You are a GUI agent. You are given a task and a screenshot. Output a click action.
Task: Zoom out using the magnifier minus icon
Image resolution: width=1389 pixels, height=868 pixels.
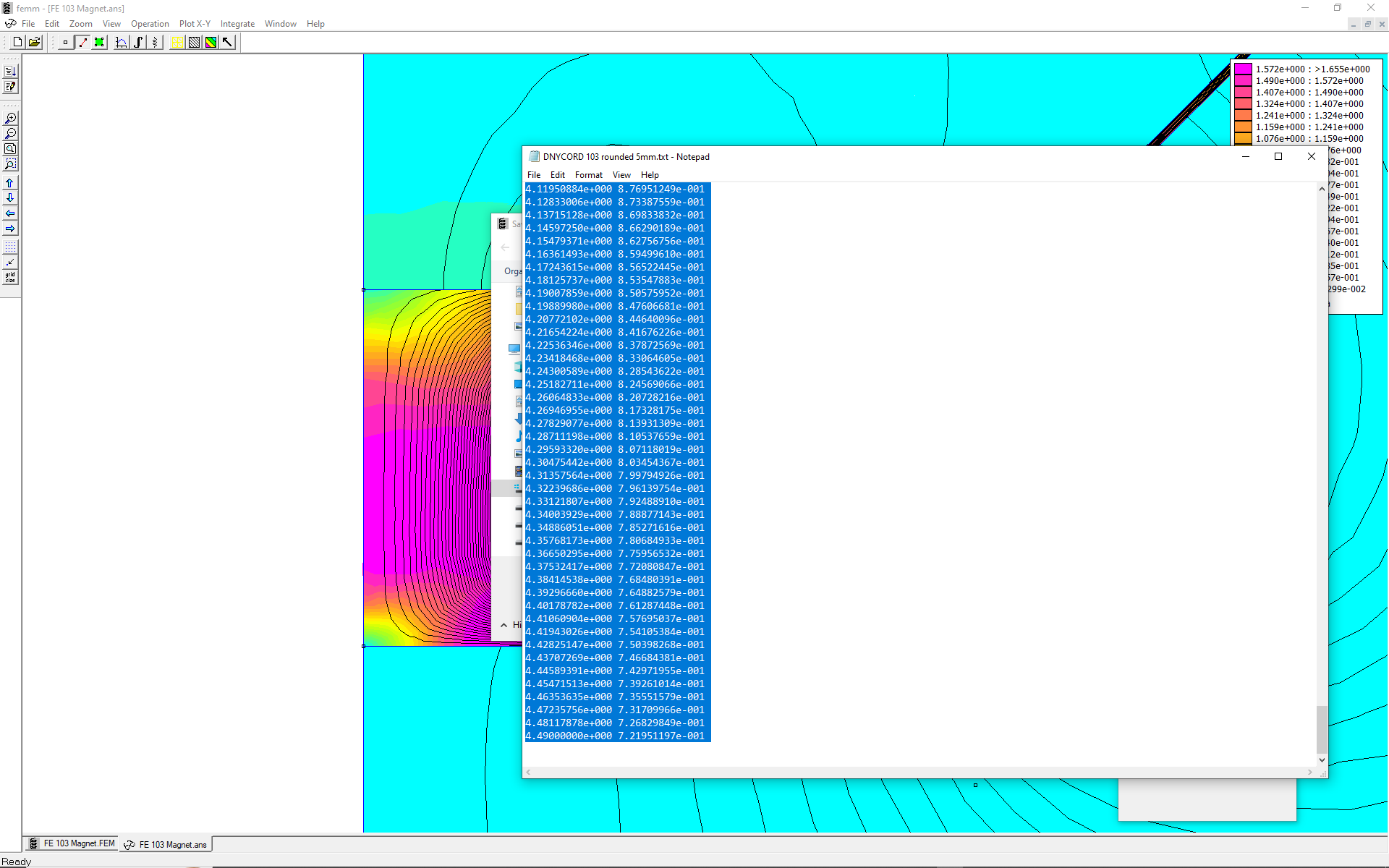point(10,134)
